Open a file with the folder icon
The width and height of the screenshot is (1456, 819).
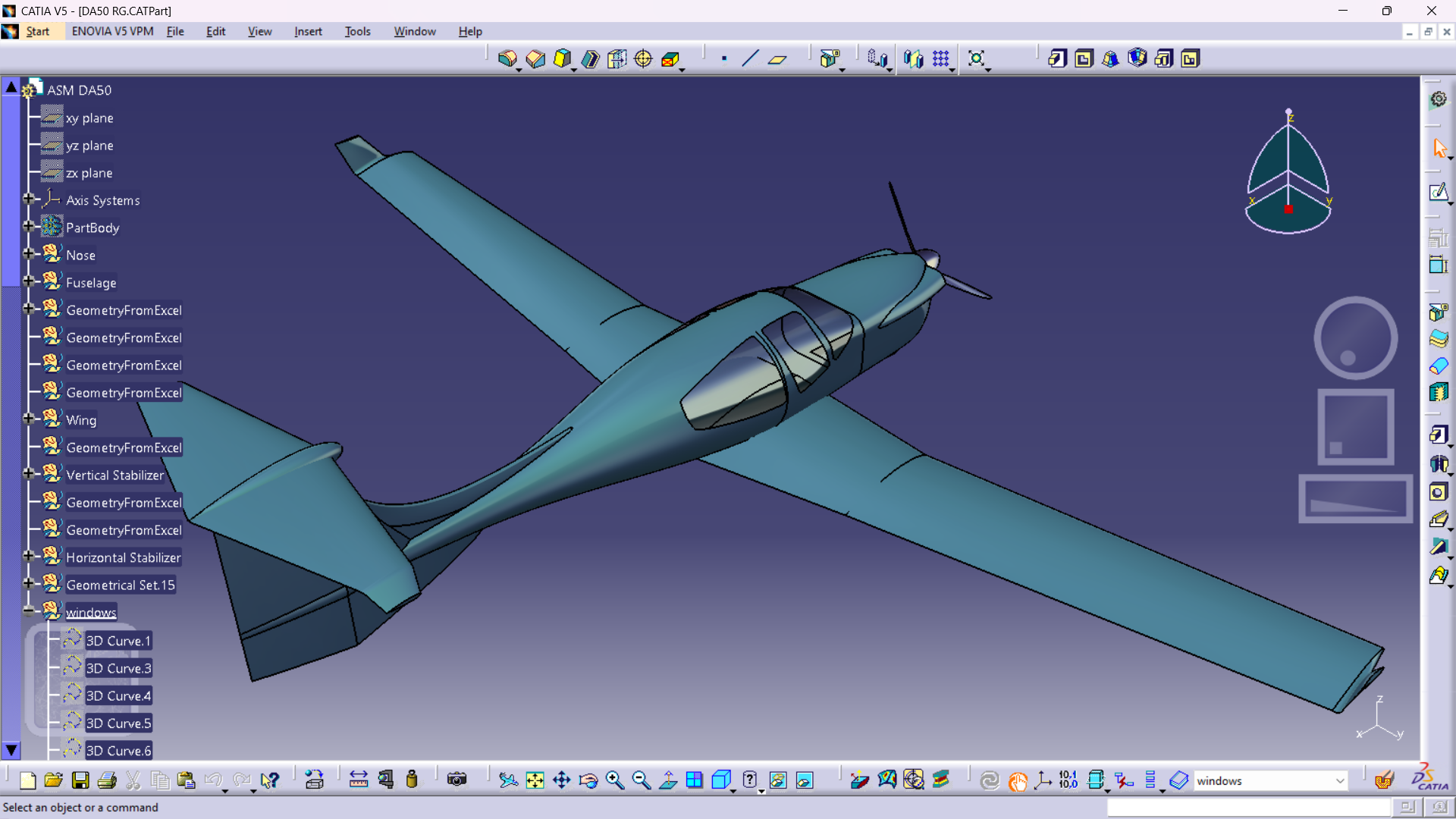pos(53,780)
